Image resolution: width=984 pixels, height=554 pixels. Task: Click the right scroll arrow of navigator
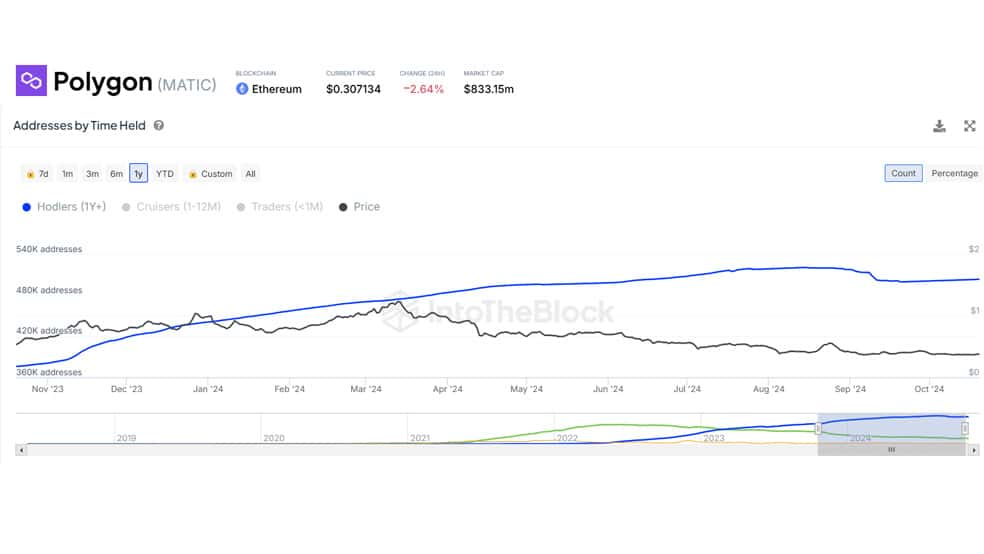point(974,450)
